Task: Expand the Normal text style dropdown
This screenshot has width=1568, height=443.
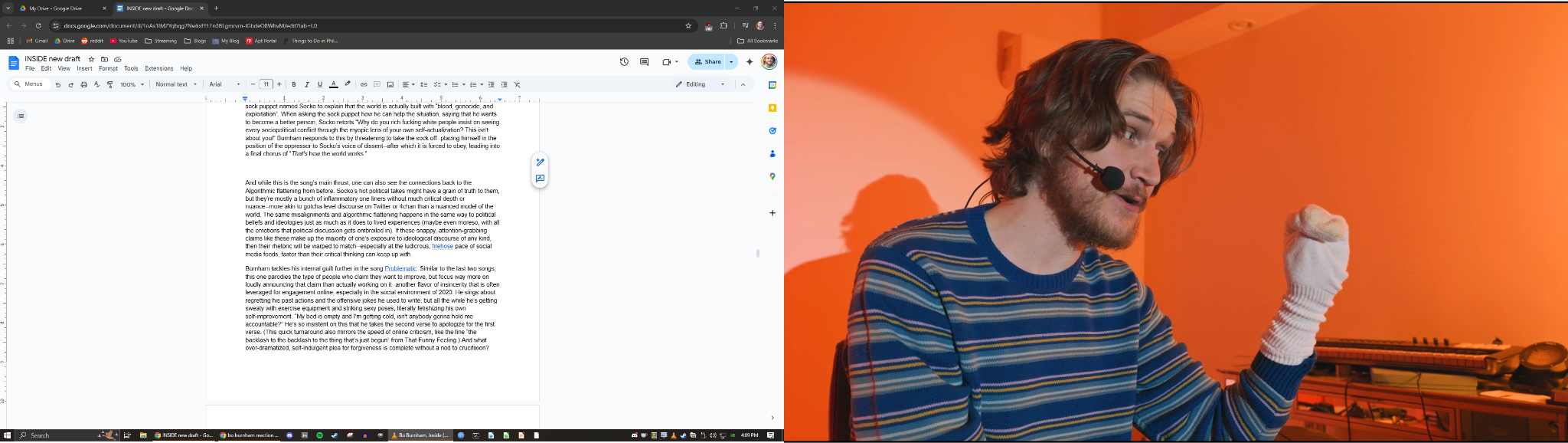Action: (x=176, y=84)
